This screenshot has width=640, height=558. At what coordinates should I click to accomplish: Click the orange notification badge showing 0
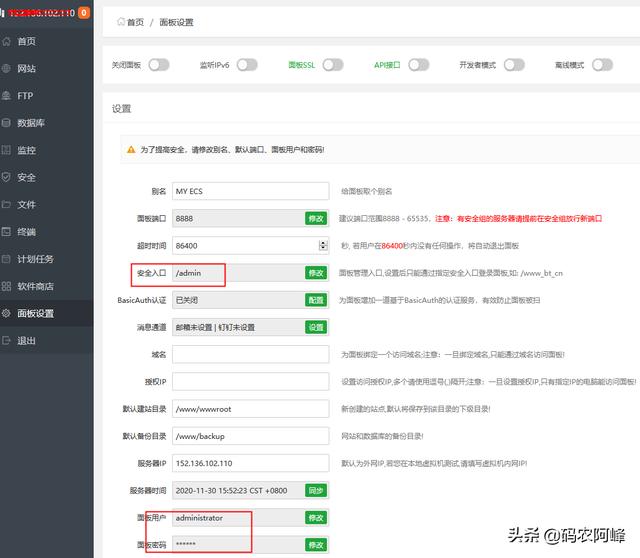pyautogui.click(x=84, y=13)
